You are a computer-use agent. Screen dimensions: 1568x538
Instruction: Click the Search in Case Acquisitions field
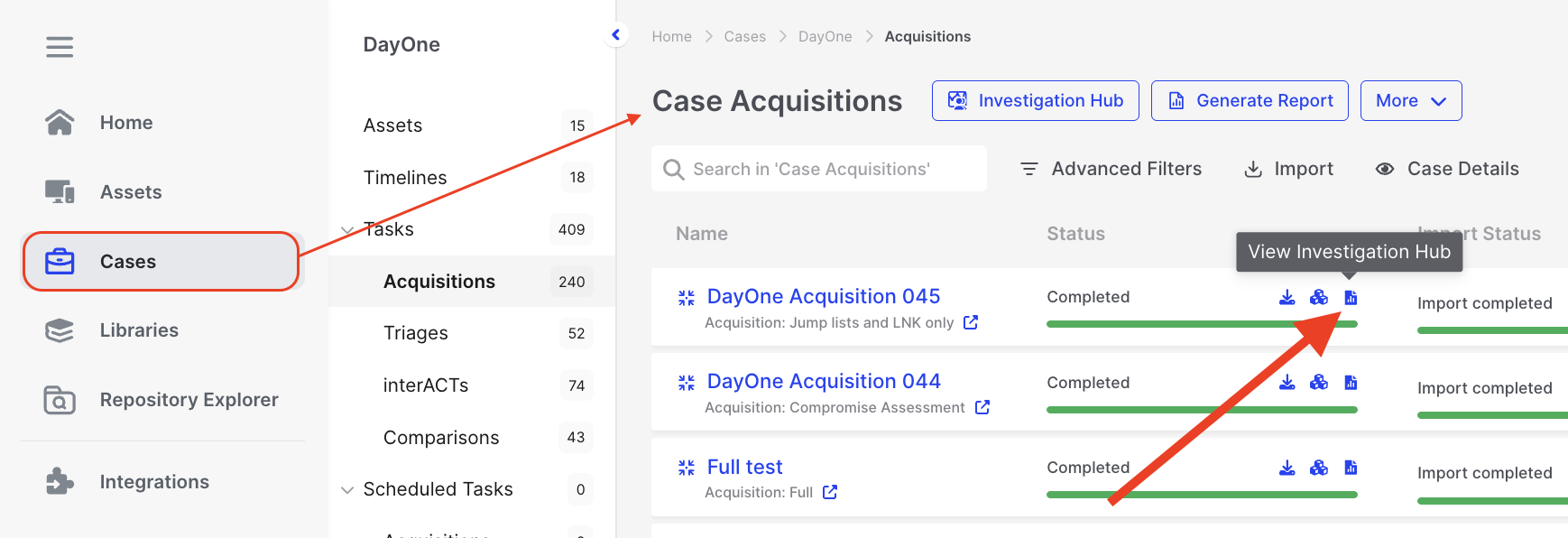click(819, 169)
